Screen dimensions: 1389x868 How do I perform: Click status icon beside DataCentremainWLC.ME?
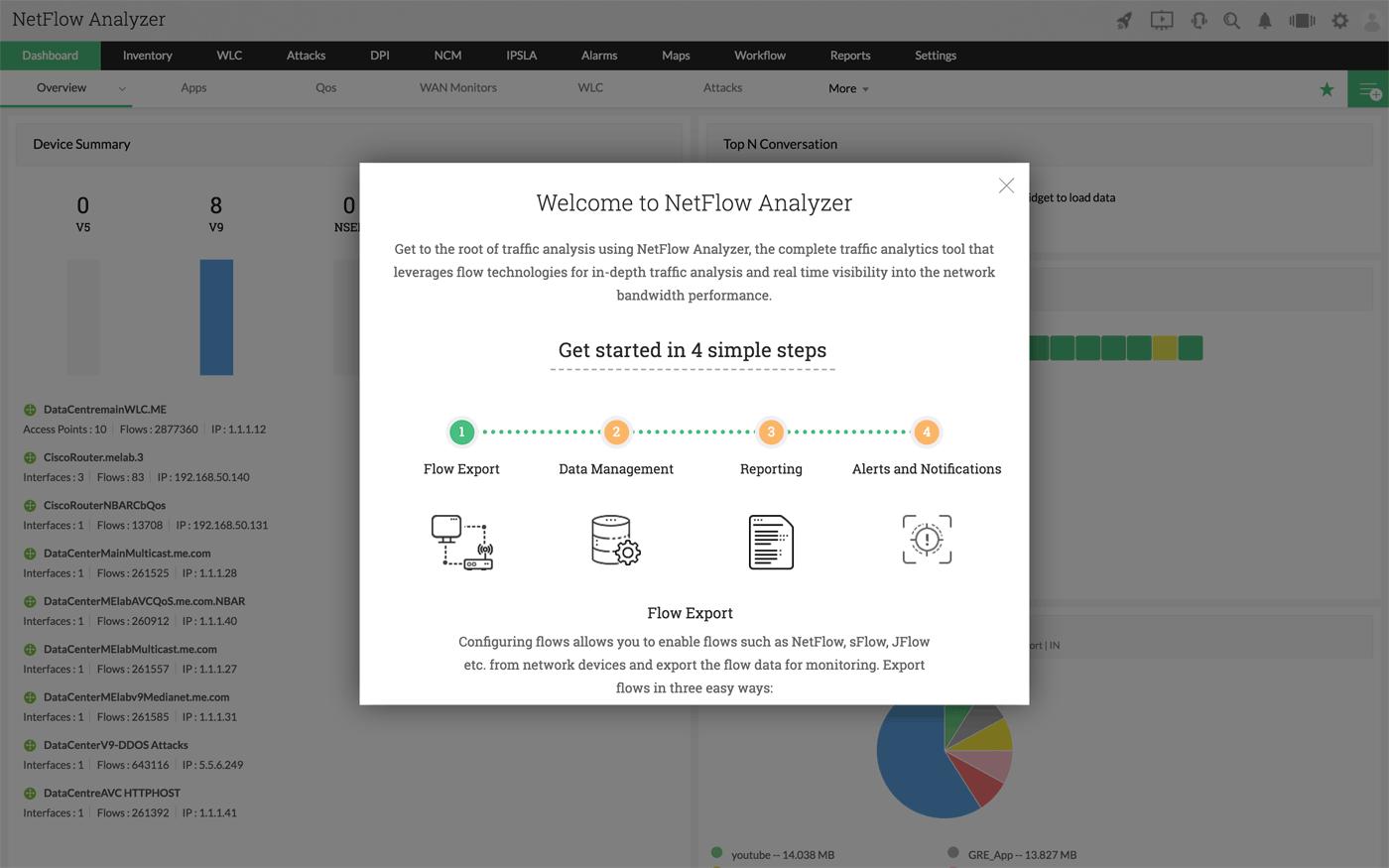[x=30, y=410]
